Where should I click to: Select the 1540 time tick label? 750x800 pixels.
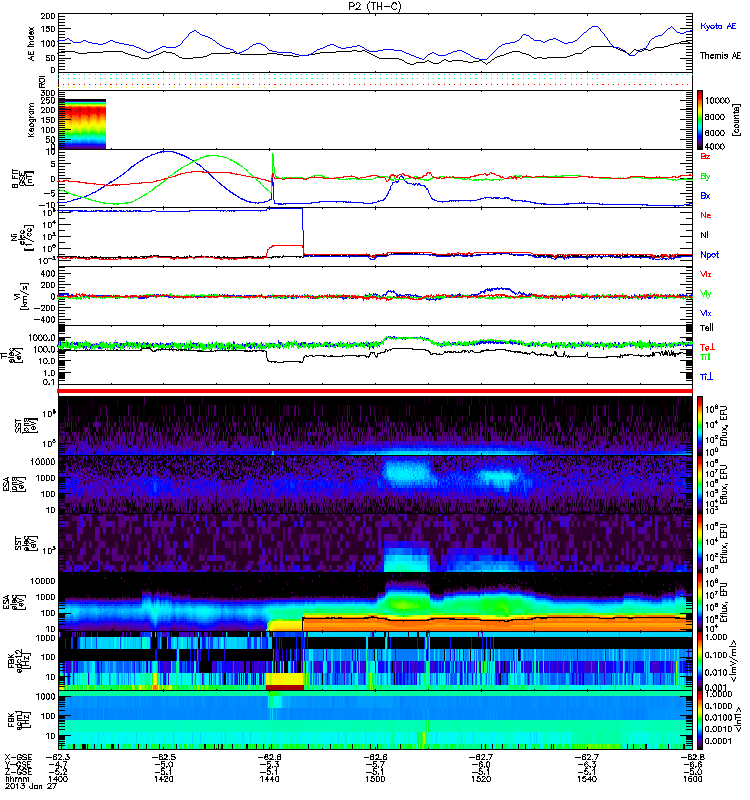click(x=587, y=779)
